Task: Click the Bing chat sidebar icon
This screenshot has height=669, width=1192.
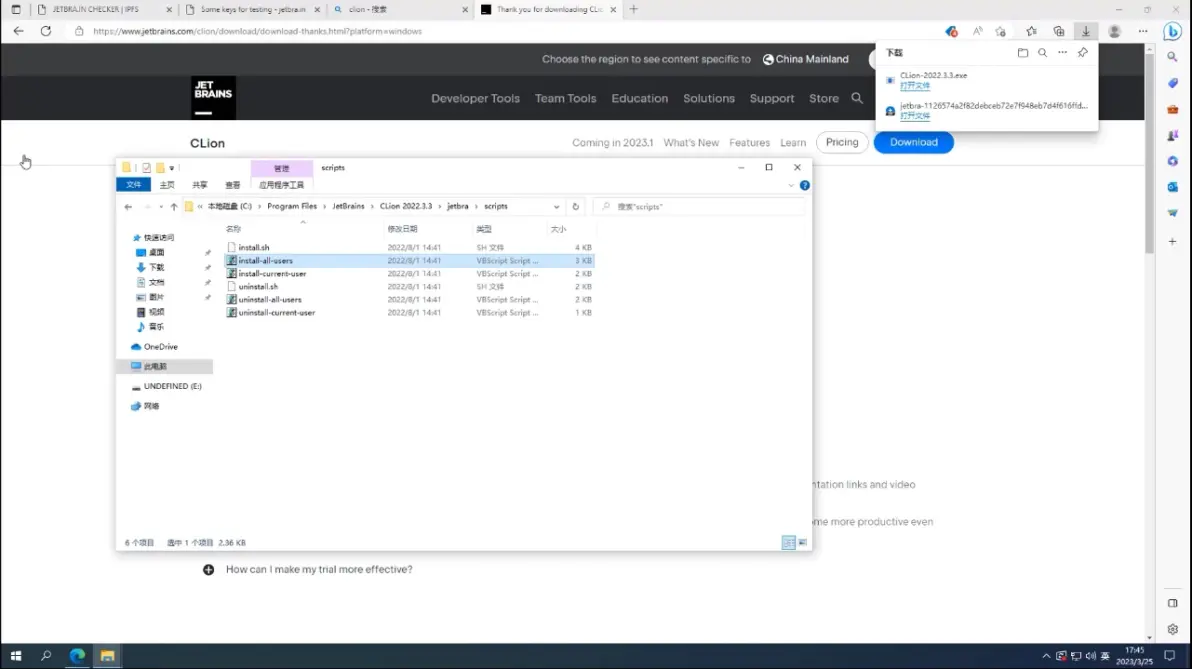Action: [1173, 31]
